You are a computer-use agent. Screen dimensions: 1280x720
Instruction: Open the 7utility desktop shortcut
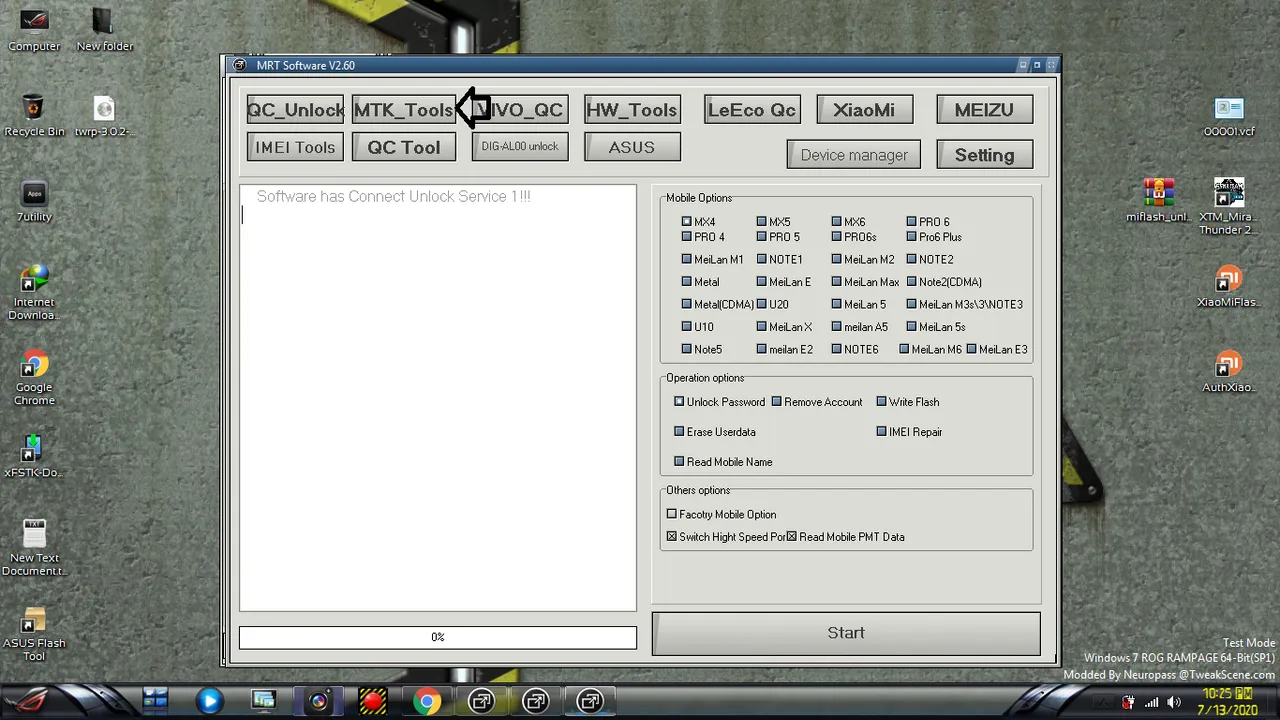[34, 201]
